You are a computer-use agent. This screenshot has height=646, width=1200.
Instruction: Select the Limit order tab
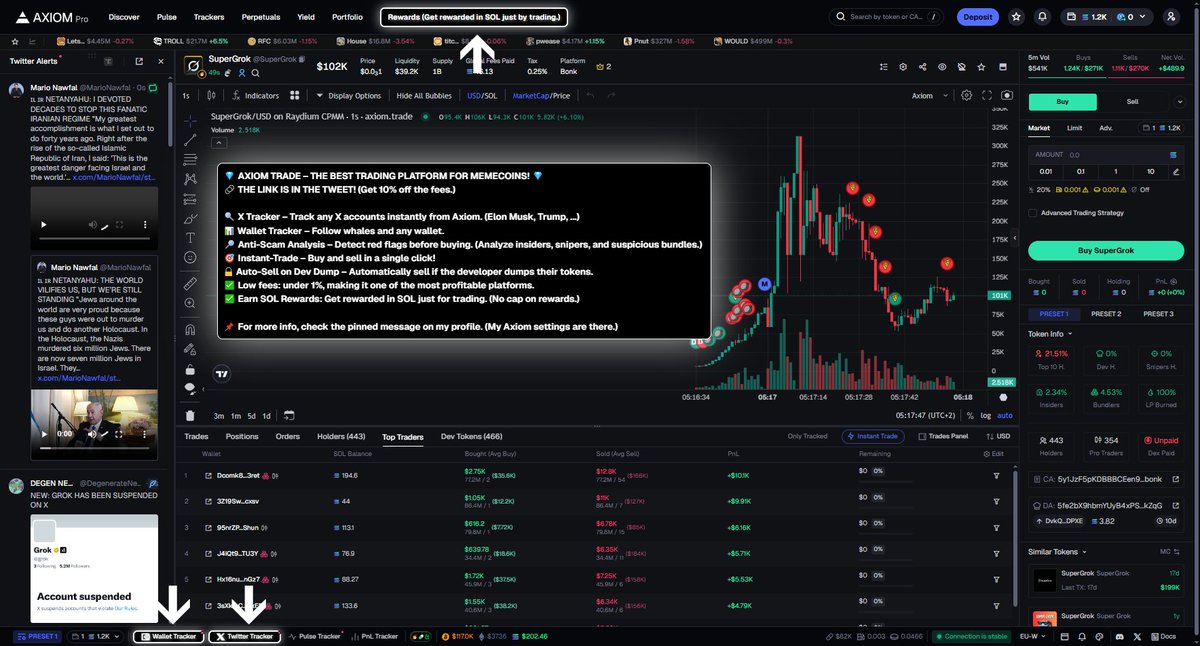(x=1074, y=128)
